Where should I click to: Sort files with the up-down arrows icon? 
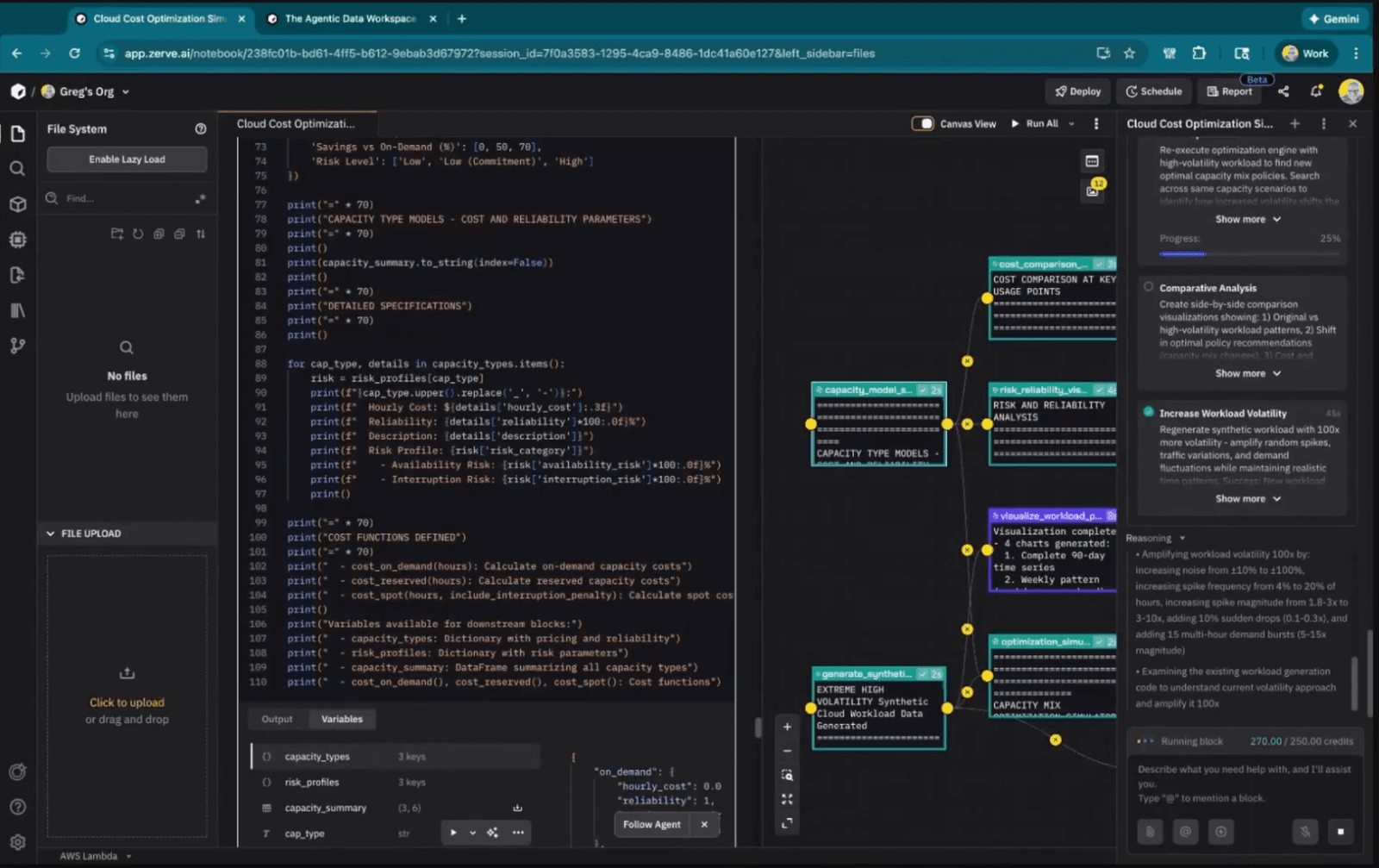[x=201, y=234]
